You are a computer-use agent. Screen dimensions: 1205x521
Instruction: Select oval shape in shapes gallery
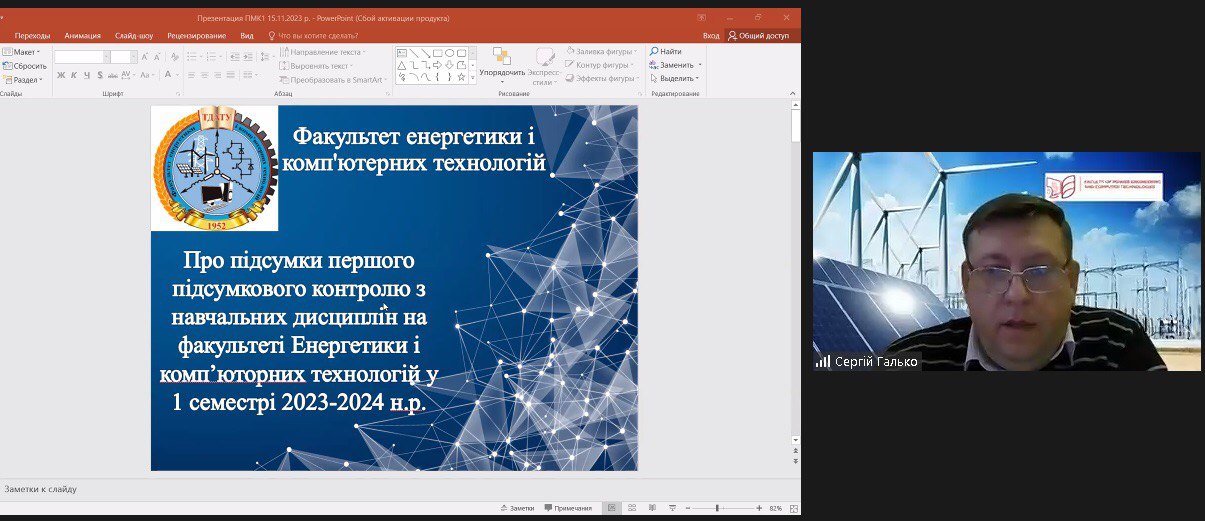point(449,52)
